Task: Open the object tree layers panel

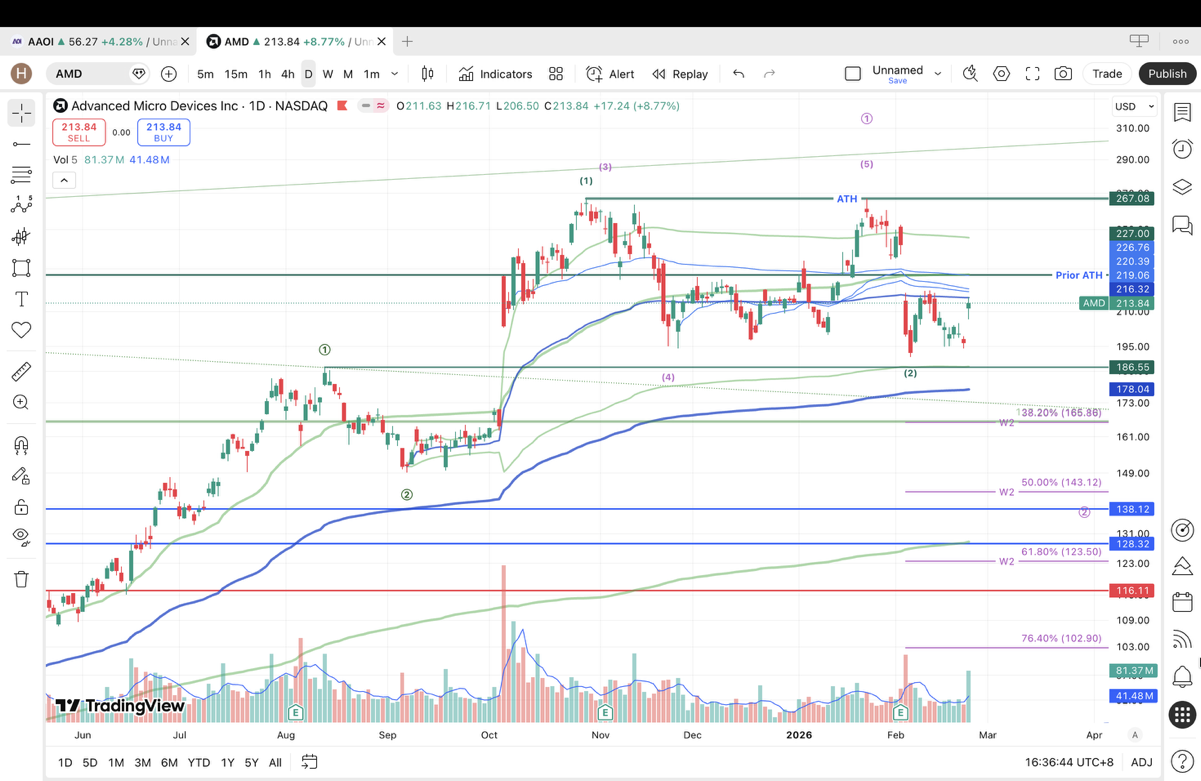Action: pyautogui.click(x=1182, y=187)
